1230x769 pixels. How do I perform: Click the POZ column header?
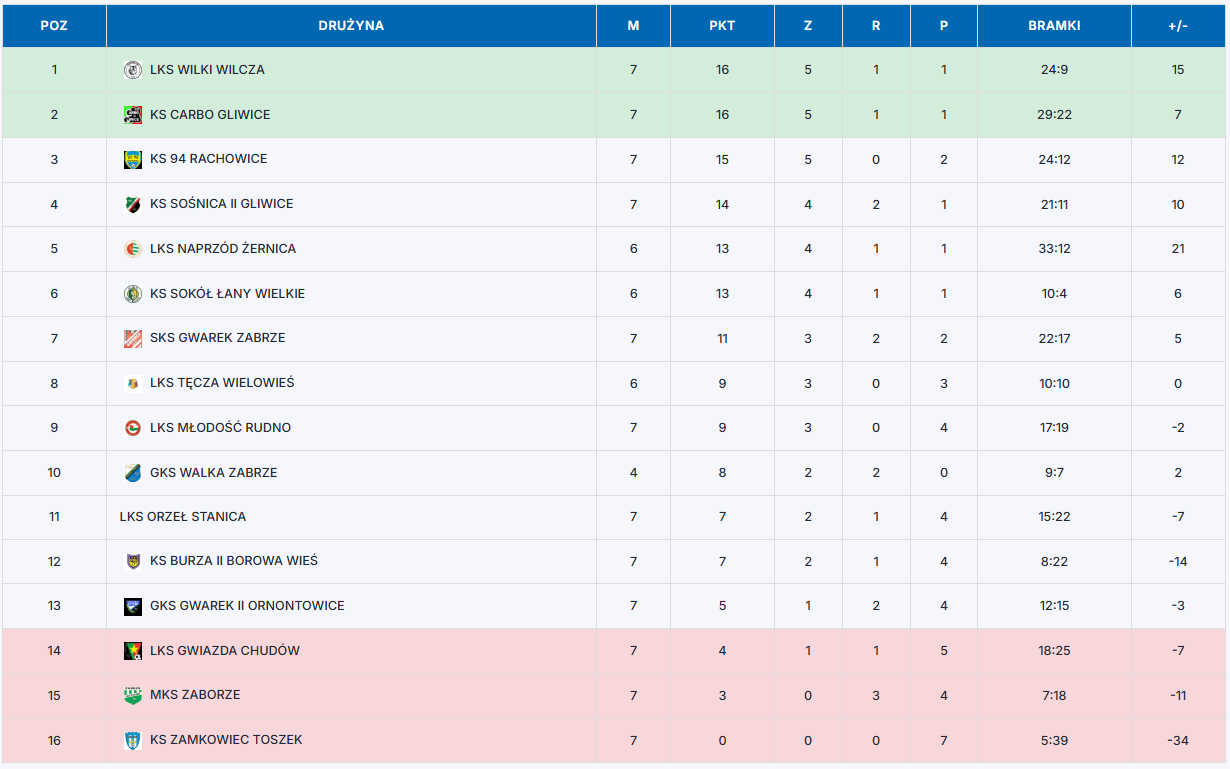pos(54,26)
